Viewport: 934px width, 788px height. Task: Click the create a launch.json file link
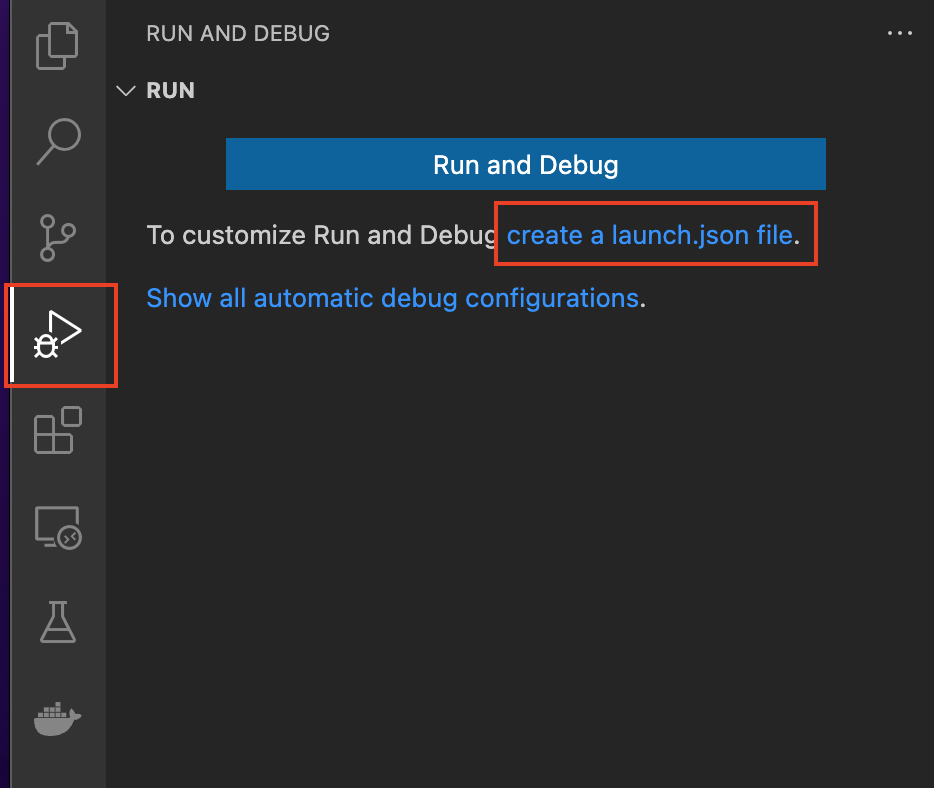coord(650,235)
